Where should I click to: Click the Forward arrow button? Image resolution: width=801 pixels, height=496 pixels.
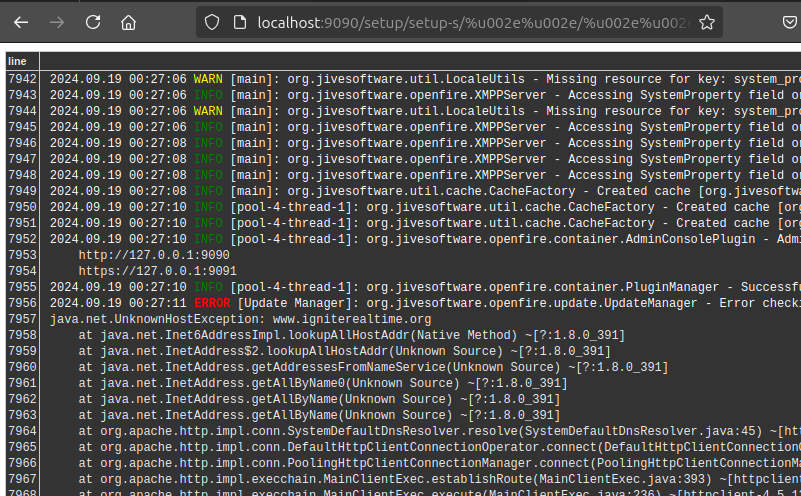pos(57,22)
